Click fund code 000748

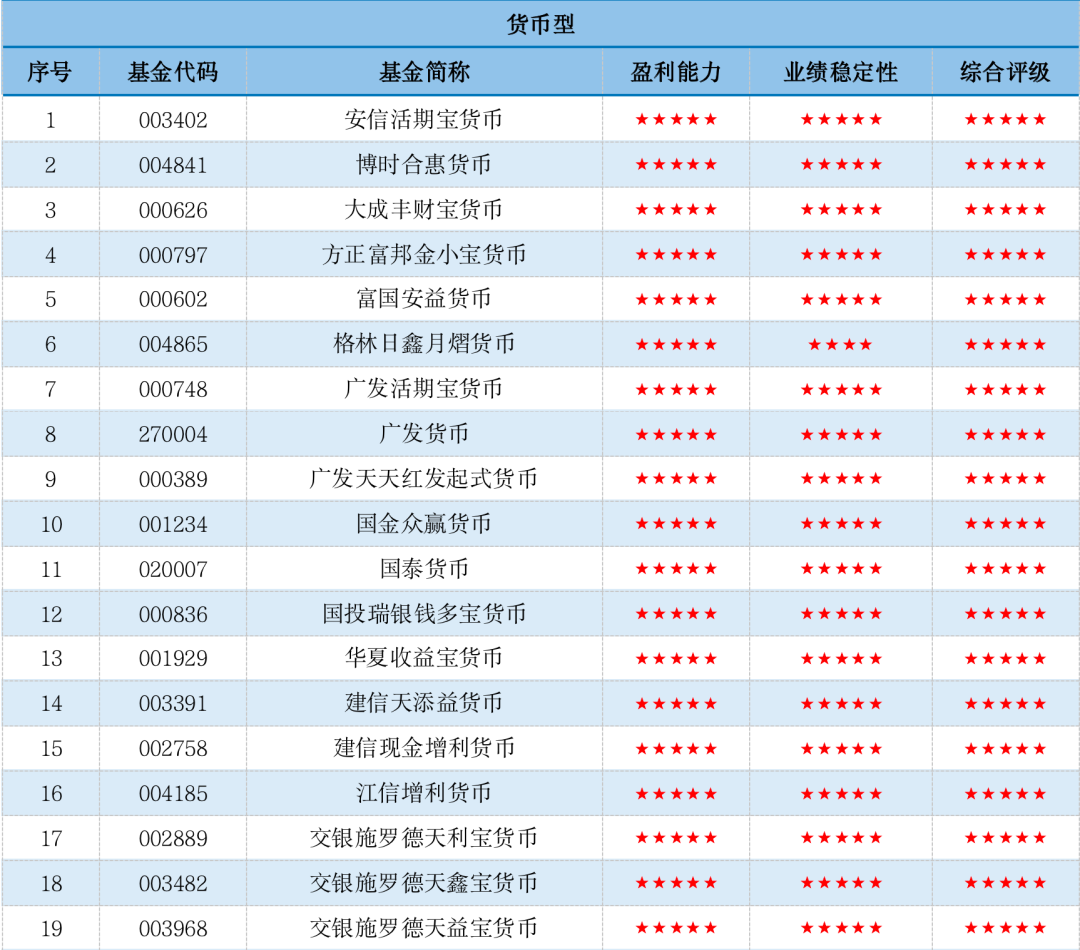click(x=173, y=389)
